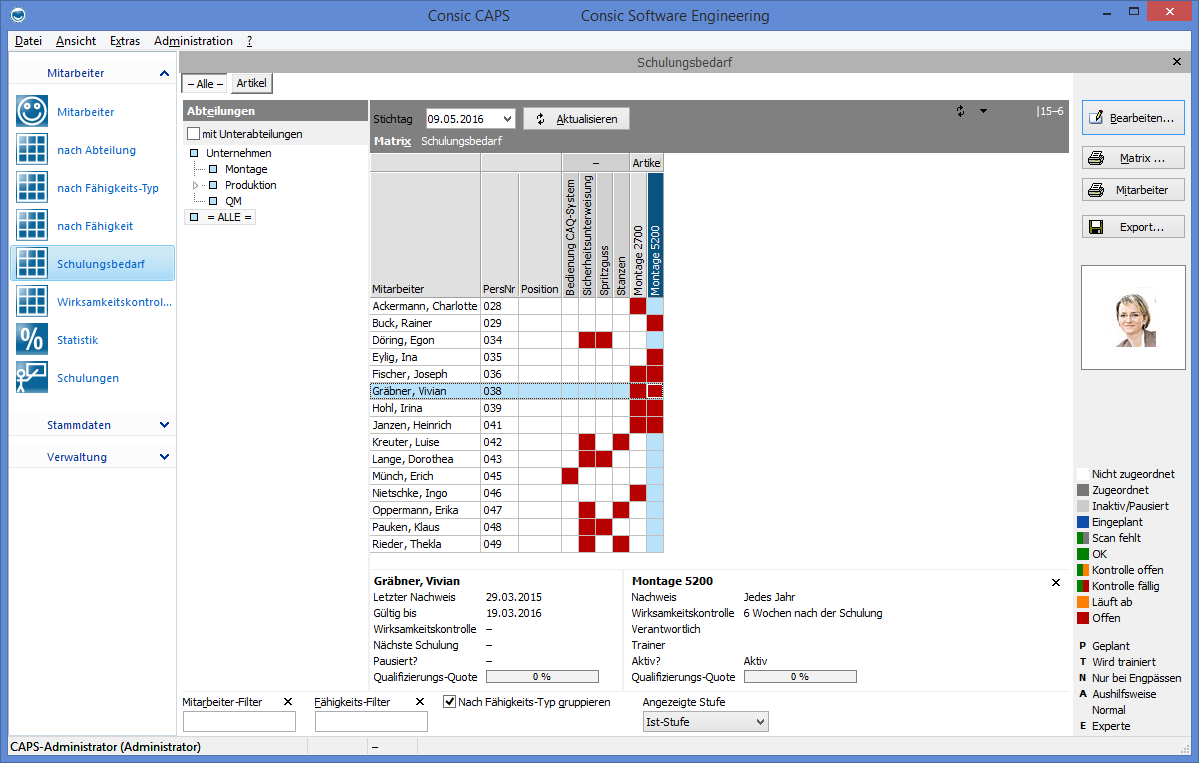Open the Angezeigte Stufe combo box

tap(705, 722)
